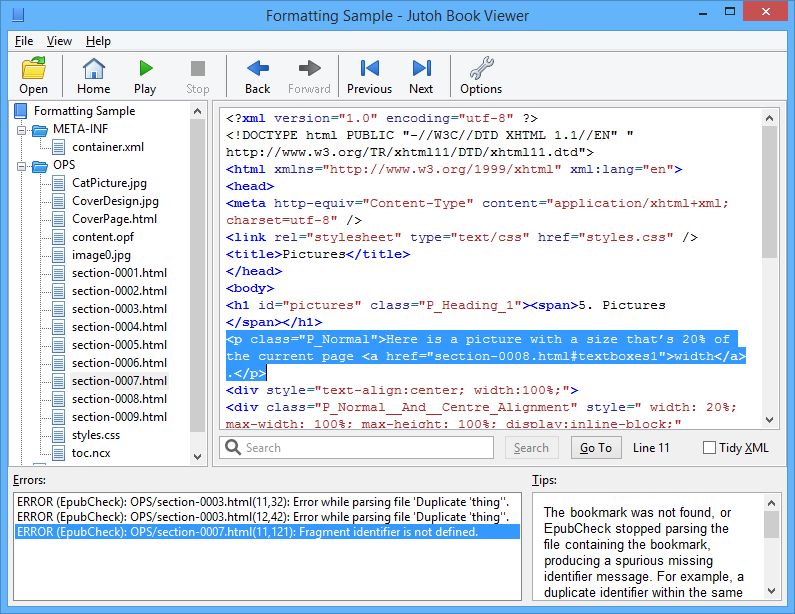Image resolution: width=795 pixels, height=614 pixels.
Task: Click the code view scrollbar thumb
Action: [x=769, y=192]
